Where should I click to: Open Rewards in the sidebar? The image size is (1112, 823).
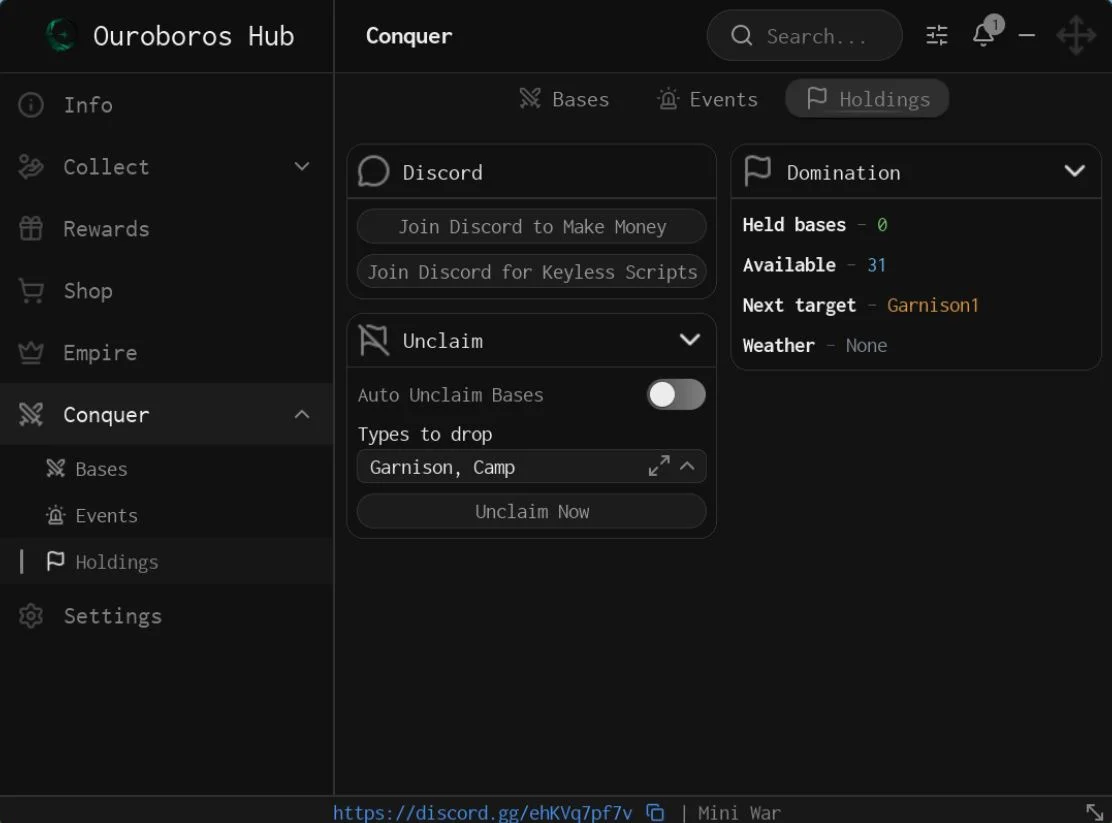[x=167, y=228]
